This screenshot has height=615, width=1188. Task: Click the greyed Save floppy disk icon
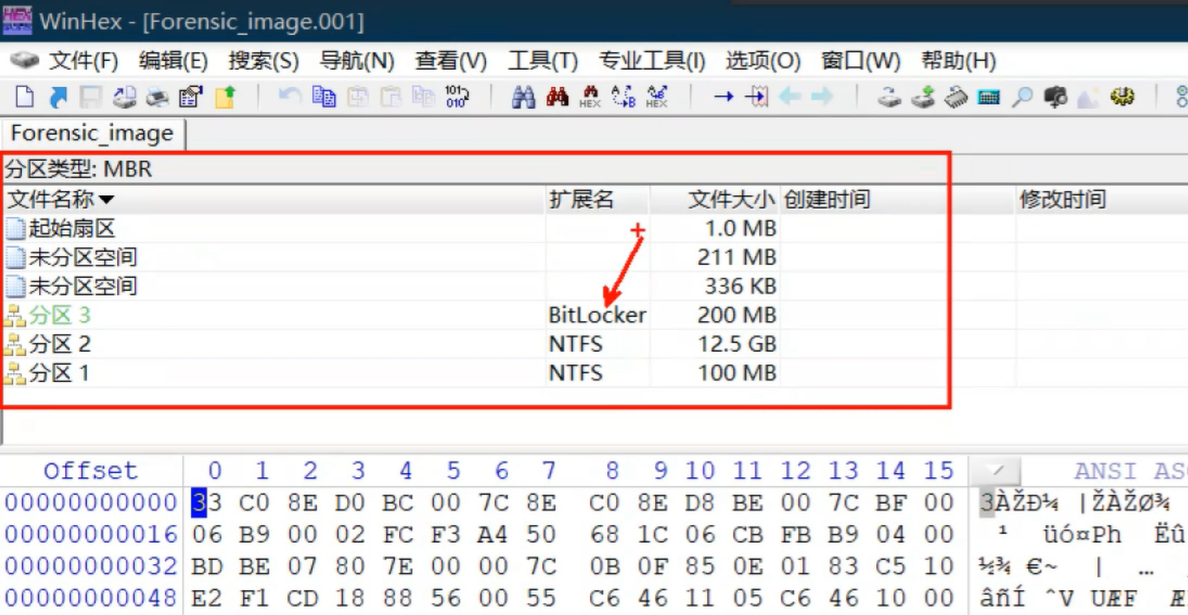point(91,97)
